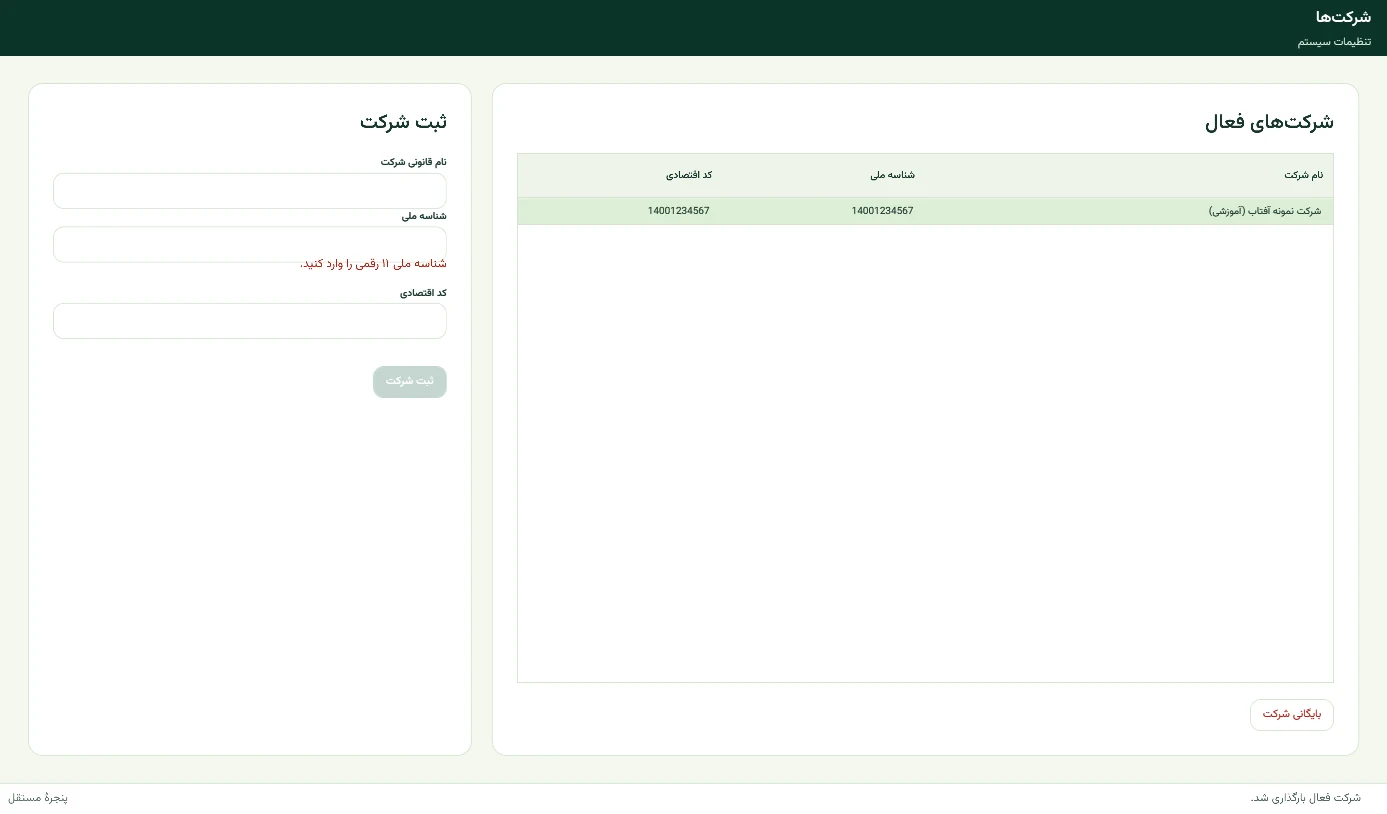Click the بایگانی شرکت button
Viewport: 1387px width, 814px height.
[x=1292, y=715]
